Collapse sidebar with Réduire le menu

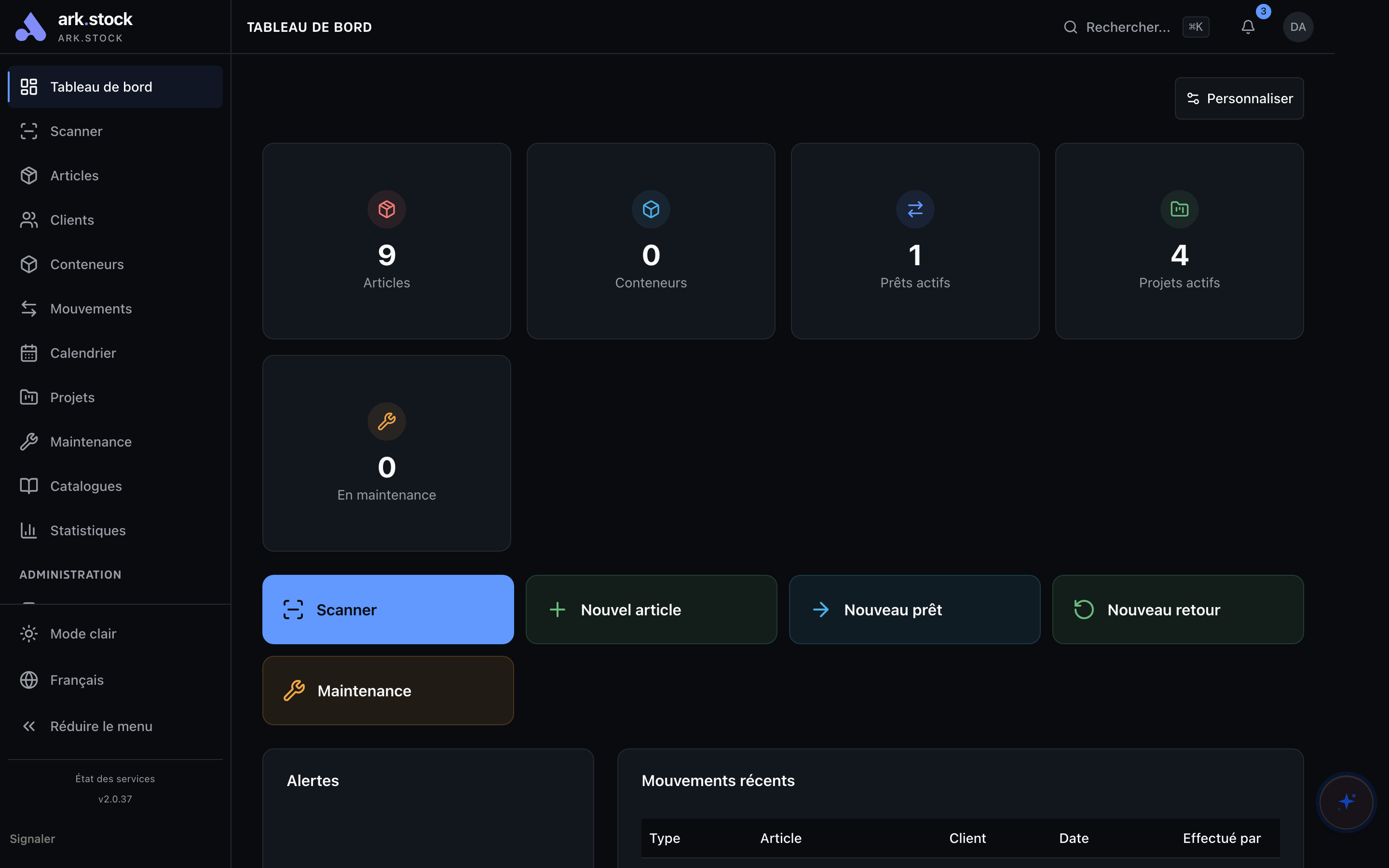(115, 726)
